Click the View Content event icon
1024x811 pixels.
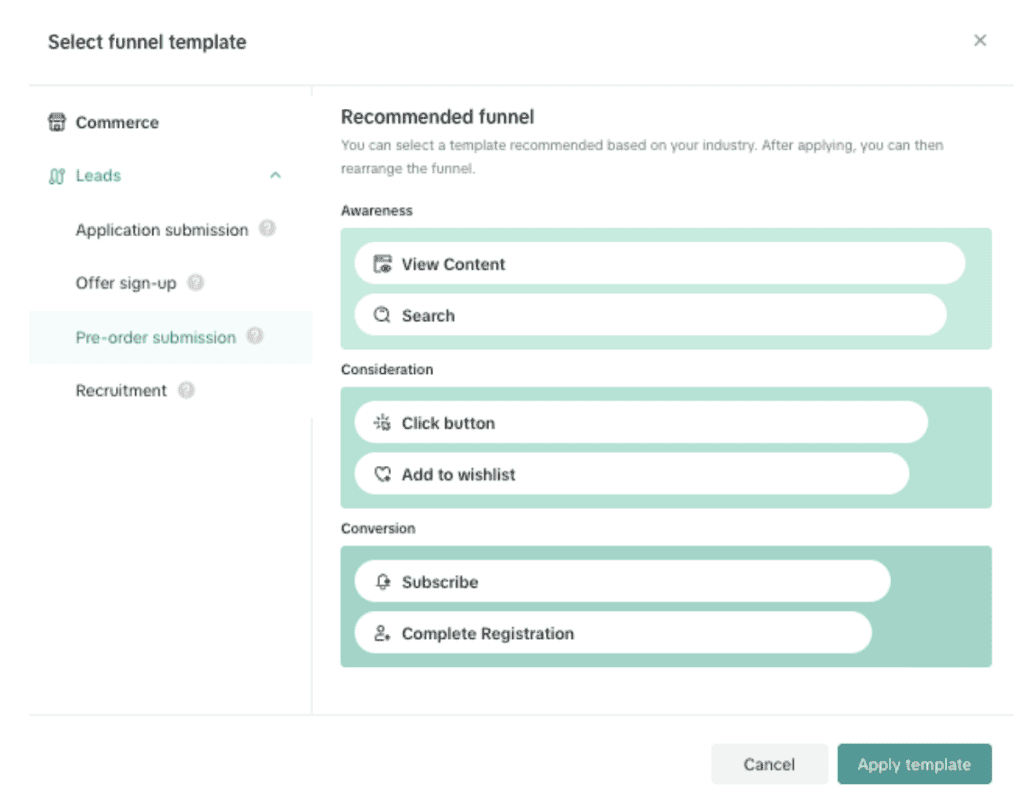[382, 264]
